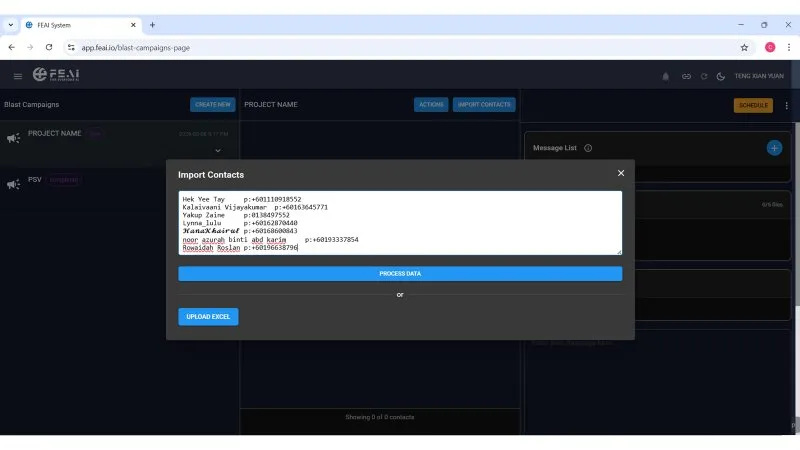Click the right panel vertical scrollbar
Screen dimensions: 800x450
click(x=797, y=214)
